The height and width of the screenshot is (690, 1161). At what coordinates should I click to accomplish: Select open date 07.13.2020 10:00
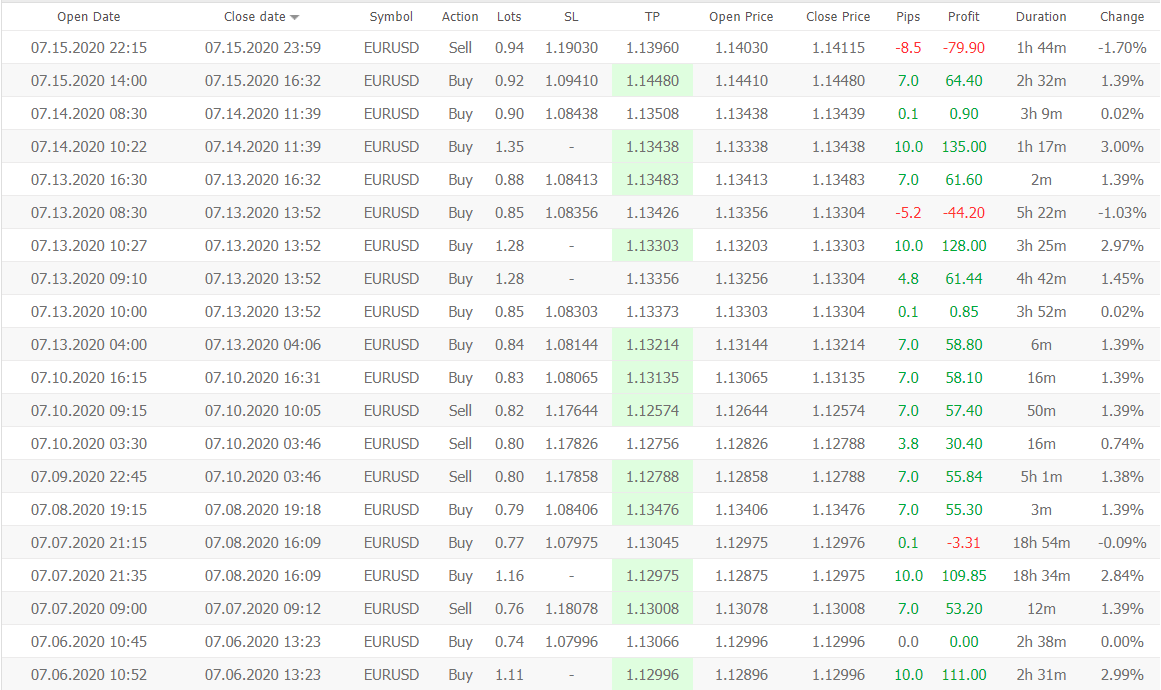point(89,312)
